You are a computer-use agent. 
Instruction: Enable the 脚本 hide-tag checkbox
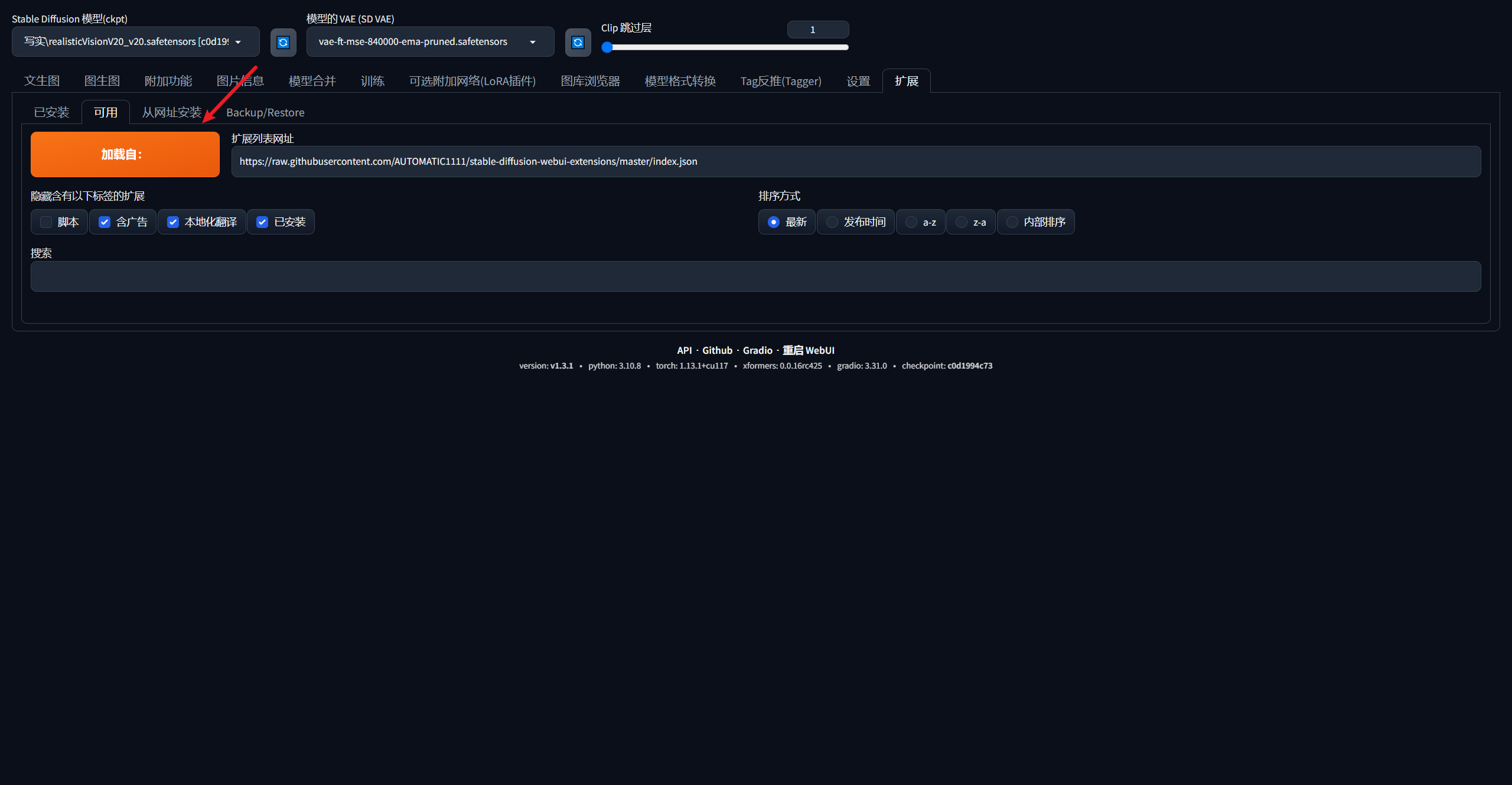(x=46, y=222)
